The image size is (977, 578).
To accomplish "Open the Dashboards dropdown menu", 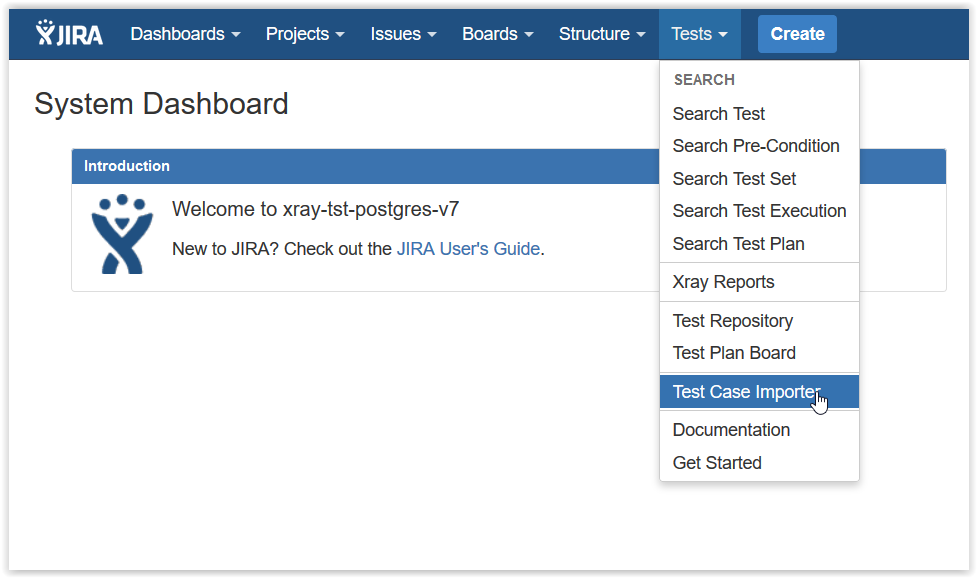I will pos(185,34).
